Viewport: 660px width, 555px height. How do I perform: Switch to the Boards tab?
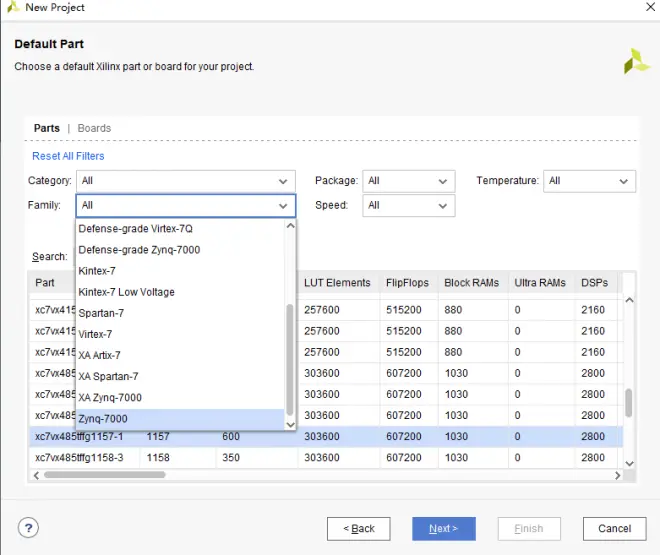tap(94, 128)
